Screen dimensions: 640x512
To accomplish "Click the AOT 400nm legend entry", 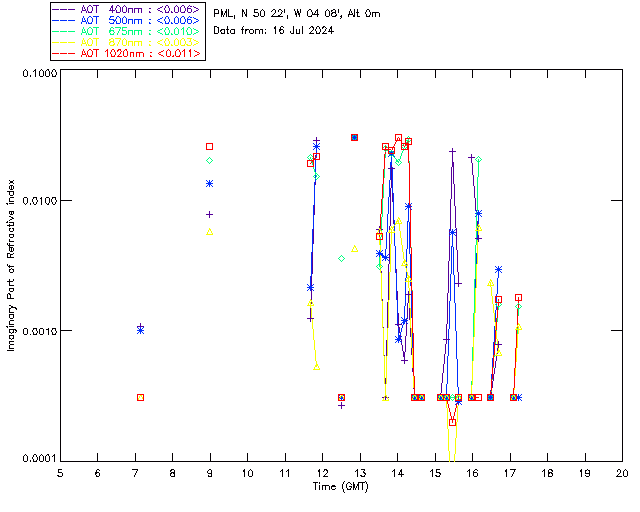I will point(127,10).
